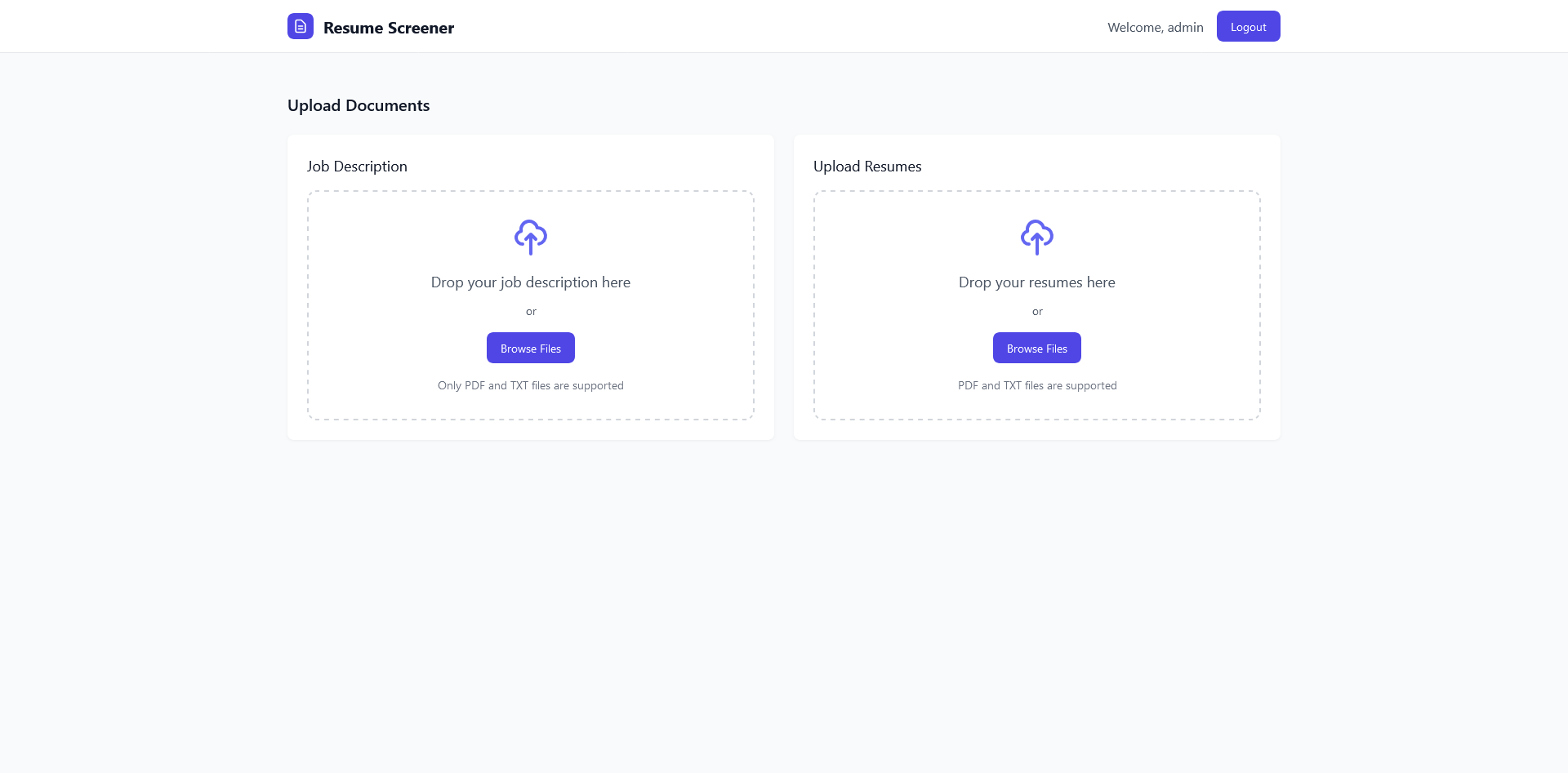The height and width of the screenshot is (773, 1568).
Task: Click the Logout button
Action: coord(1248,26)
